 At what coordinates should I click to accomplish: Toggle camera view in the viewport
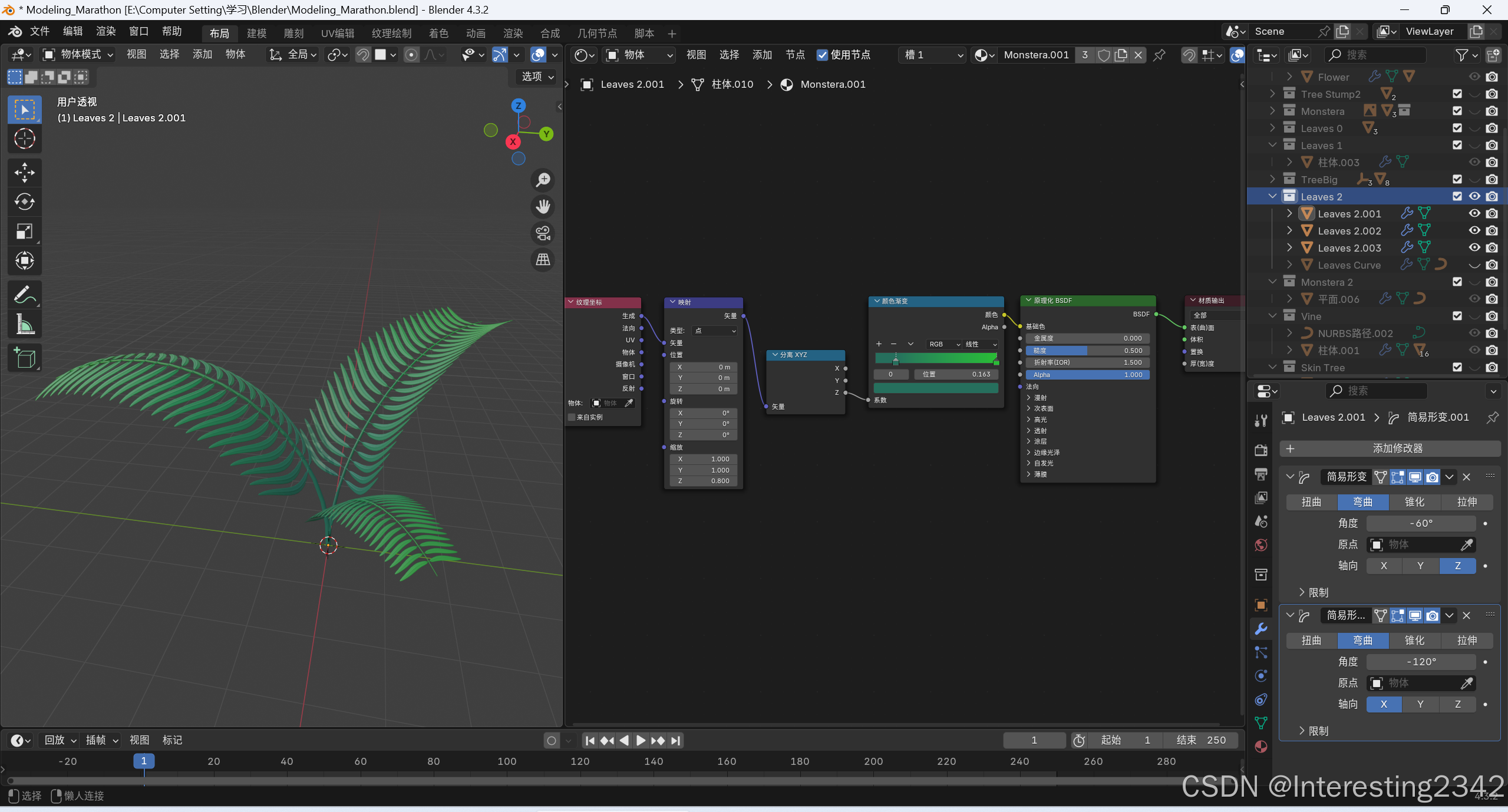pyautogui.click(x=543, y=233)
